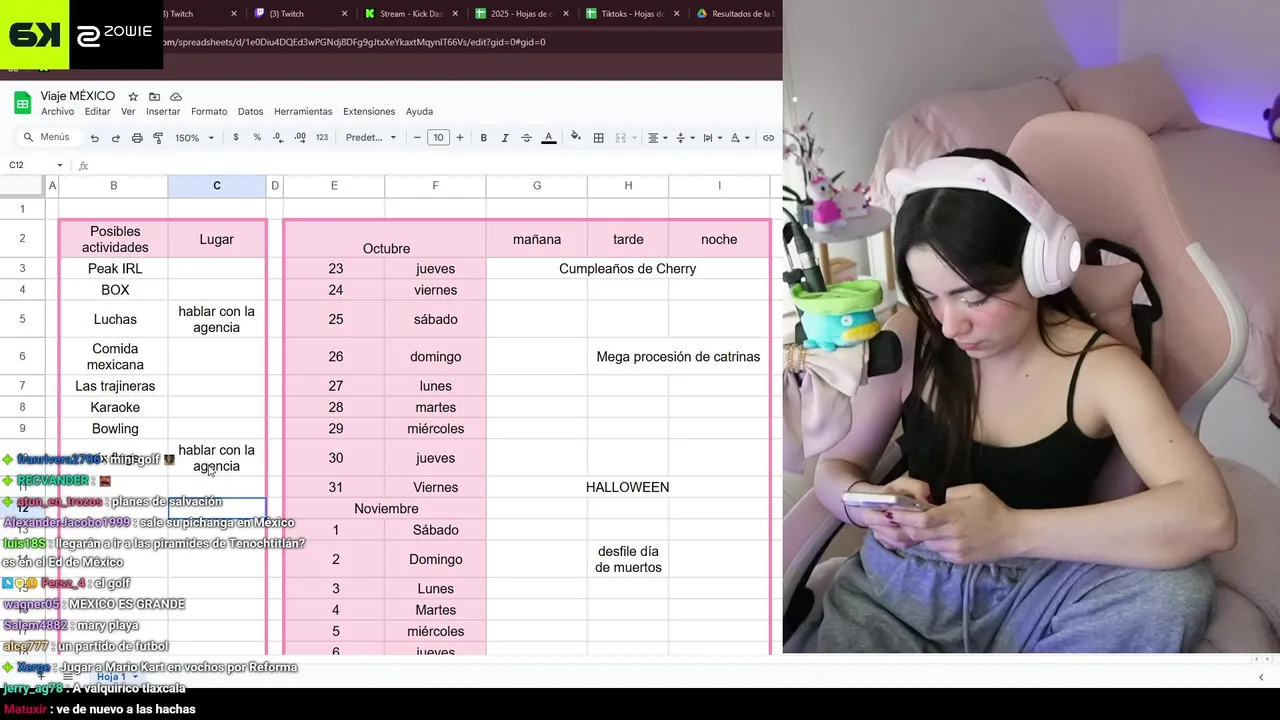Viewport: 1280px width, 720px height.
Task: Increase decimal places
Action: coord(300,138)
